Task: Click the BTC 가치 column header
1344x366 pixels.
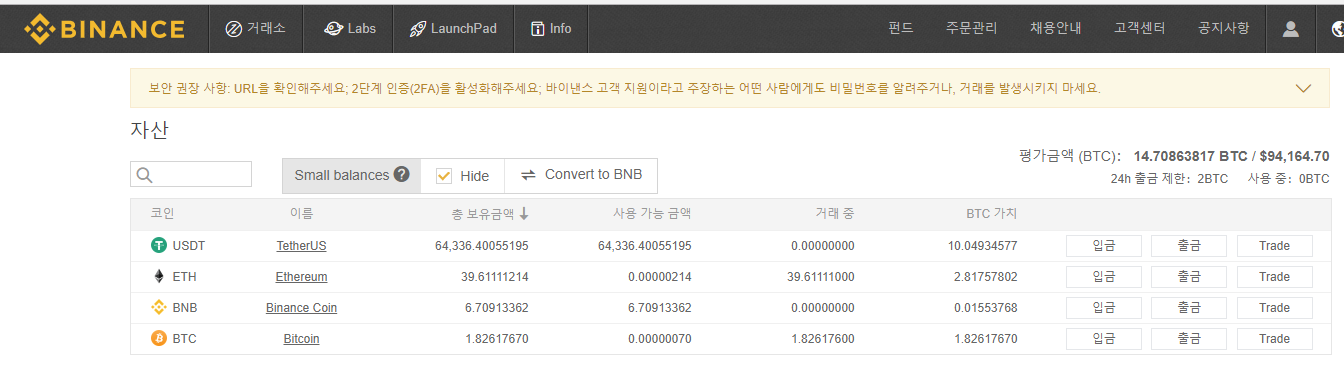Action: [x=991, y=213]
